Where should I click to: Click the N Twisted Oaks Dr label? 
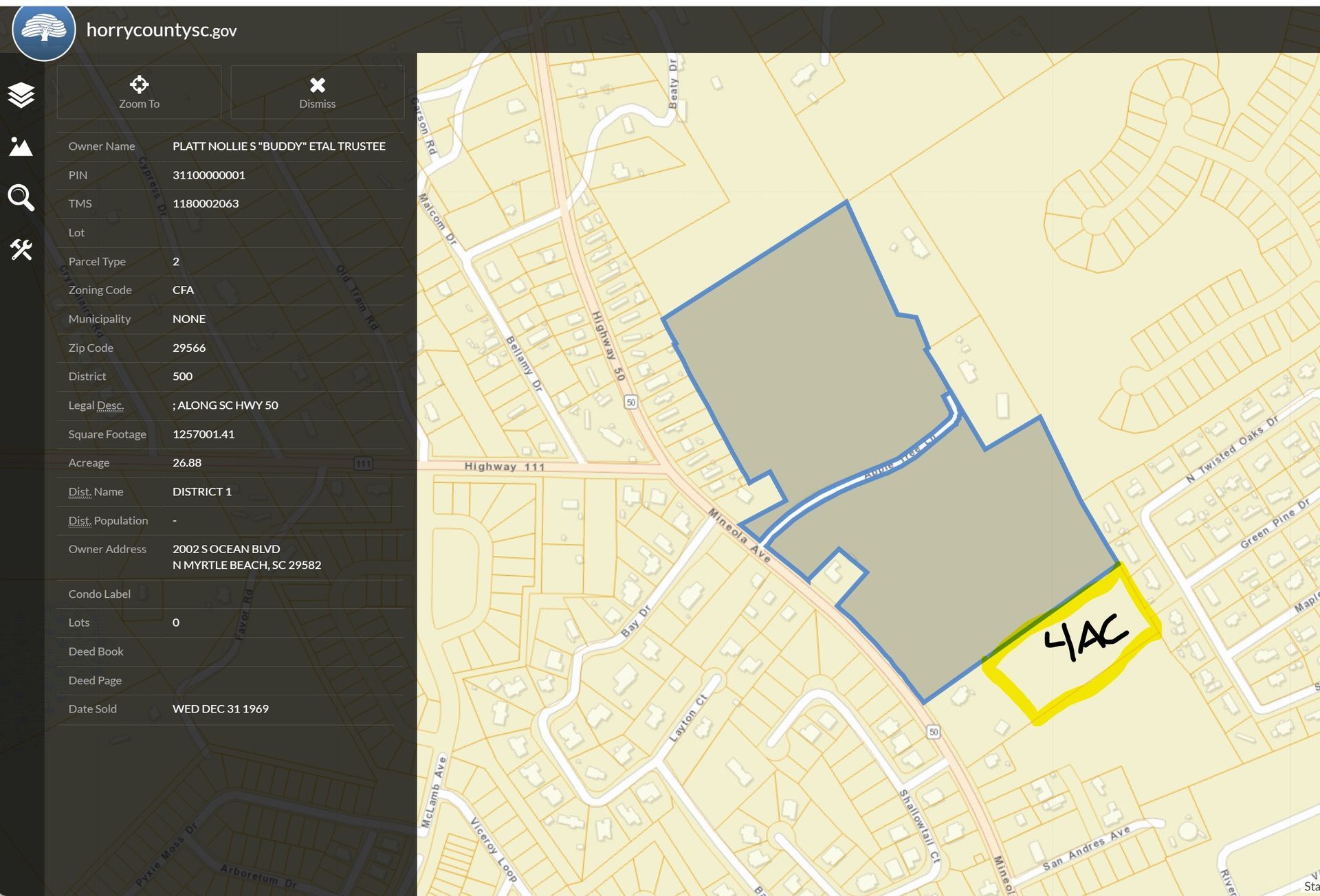[1232, 449]
